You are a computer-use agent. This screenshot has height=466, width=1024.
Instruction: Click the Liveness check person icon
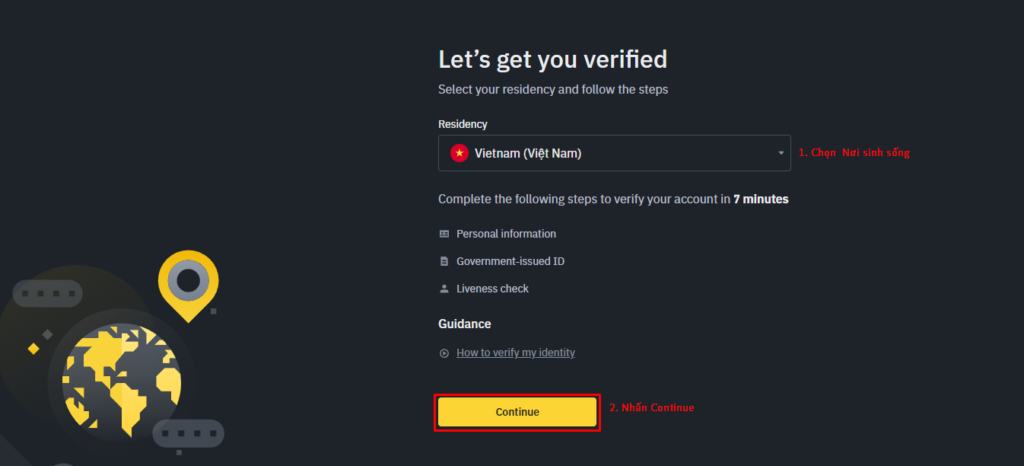click(x=444, y=288)
